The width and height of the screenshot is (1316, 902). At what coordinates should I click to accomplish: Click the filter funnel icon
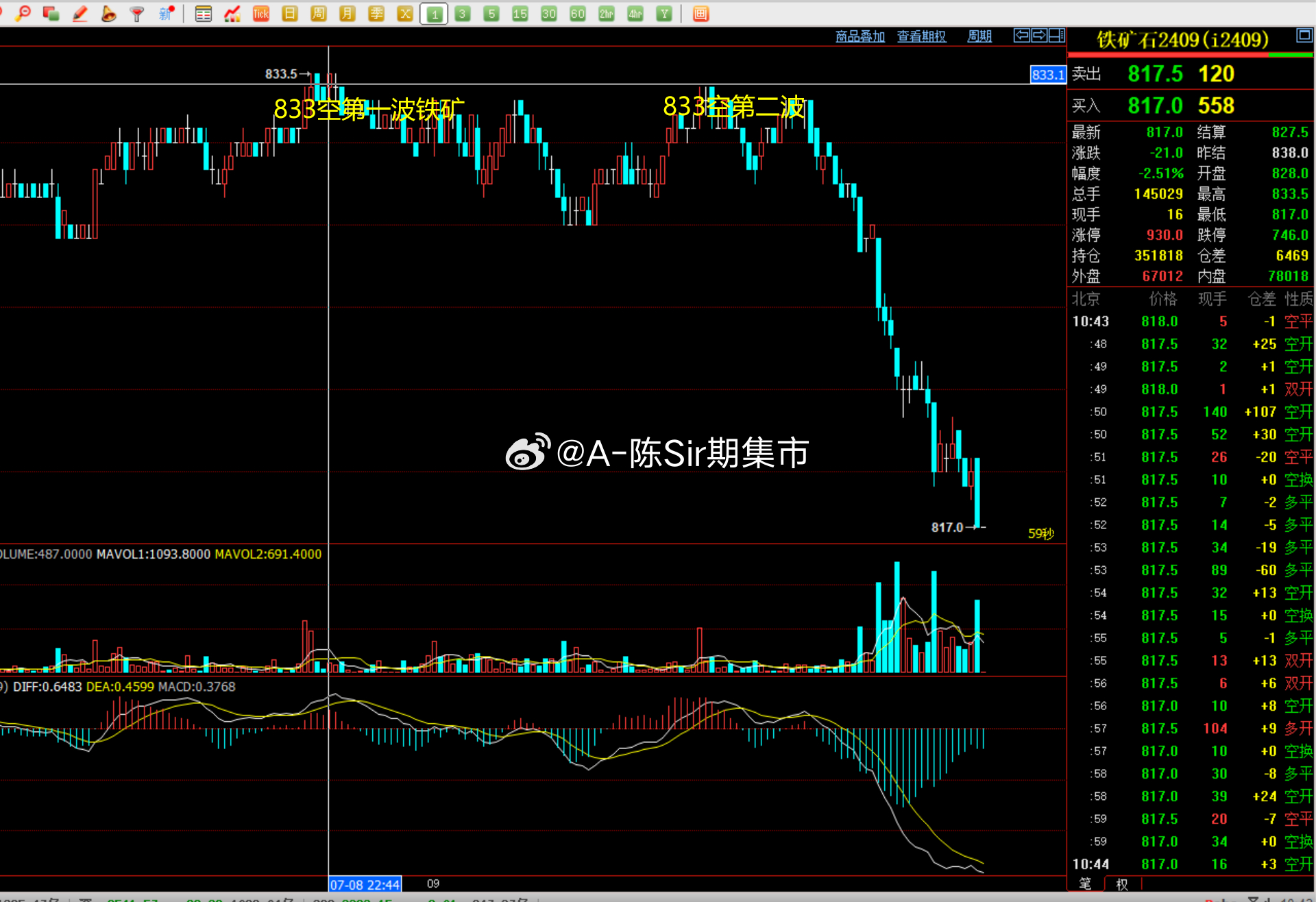point(136,13)
